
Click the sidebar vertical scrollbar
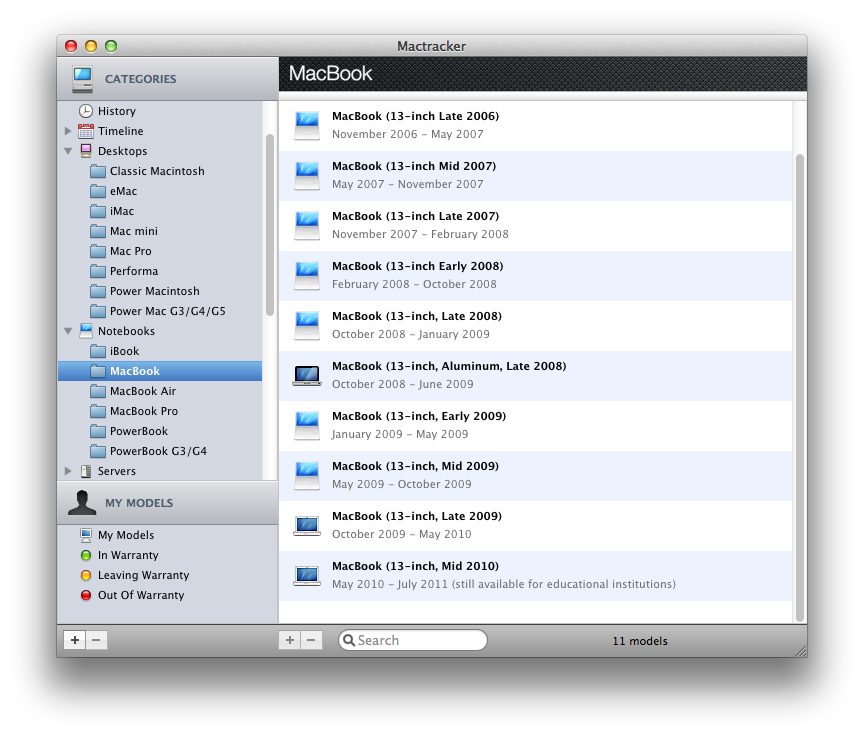point(270,225)
